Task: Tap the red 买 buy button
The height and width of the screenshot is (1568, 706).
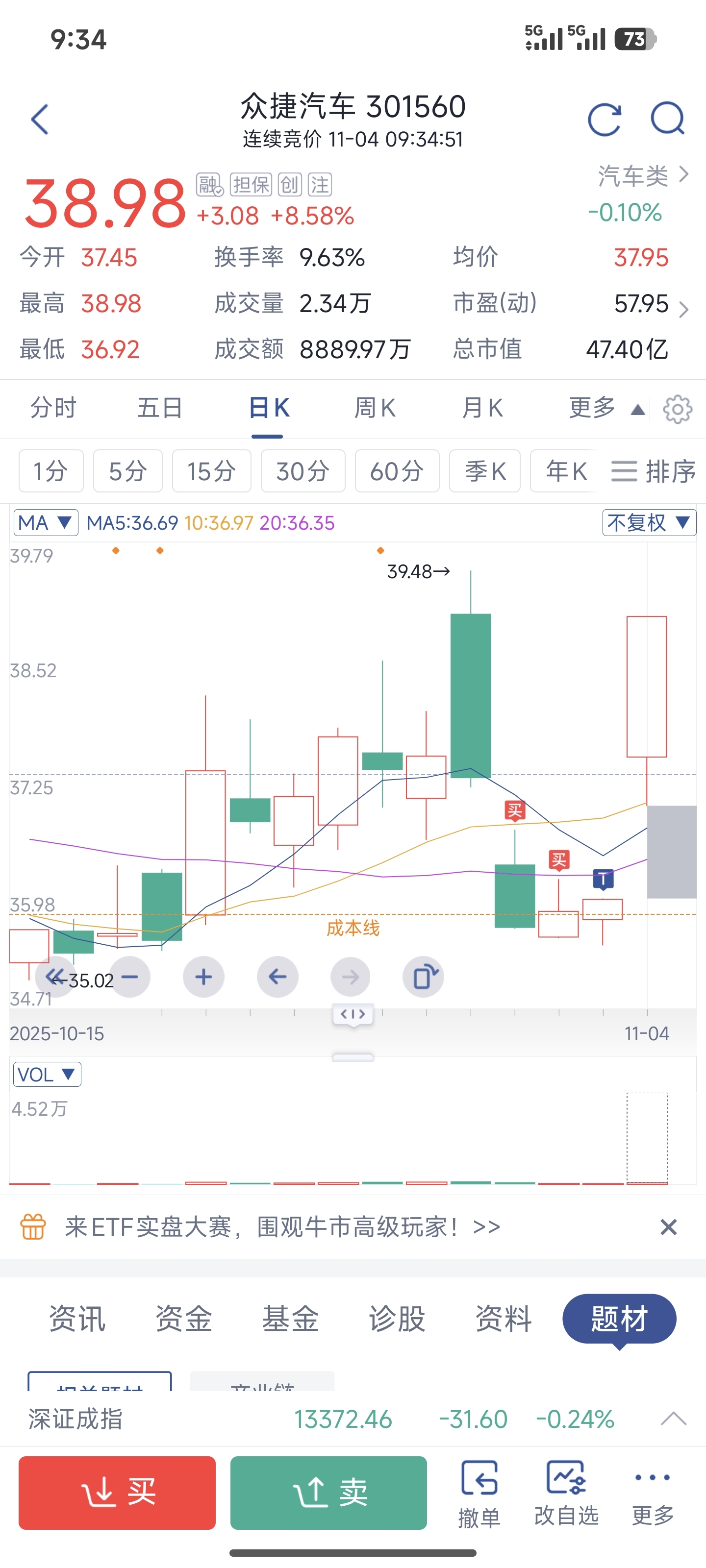Action: pos(117,1493)
